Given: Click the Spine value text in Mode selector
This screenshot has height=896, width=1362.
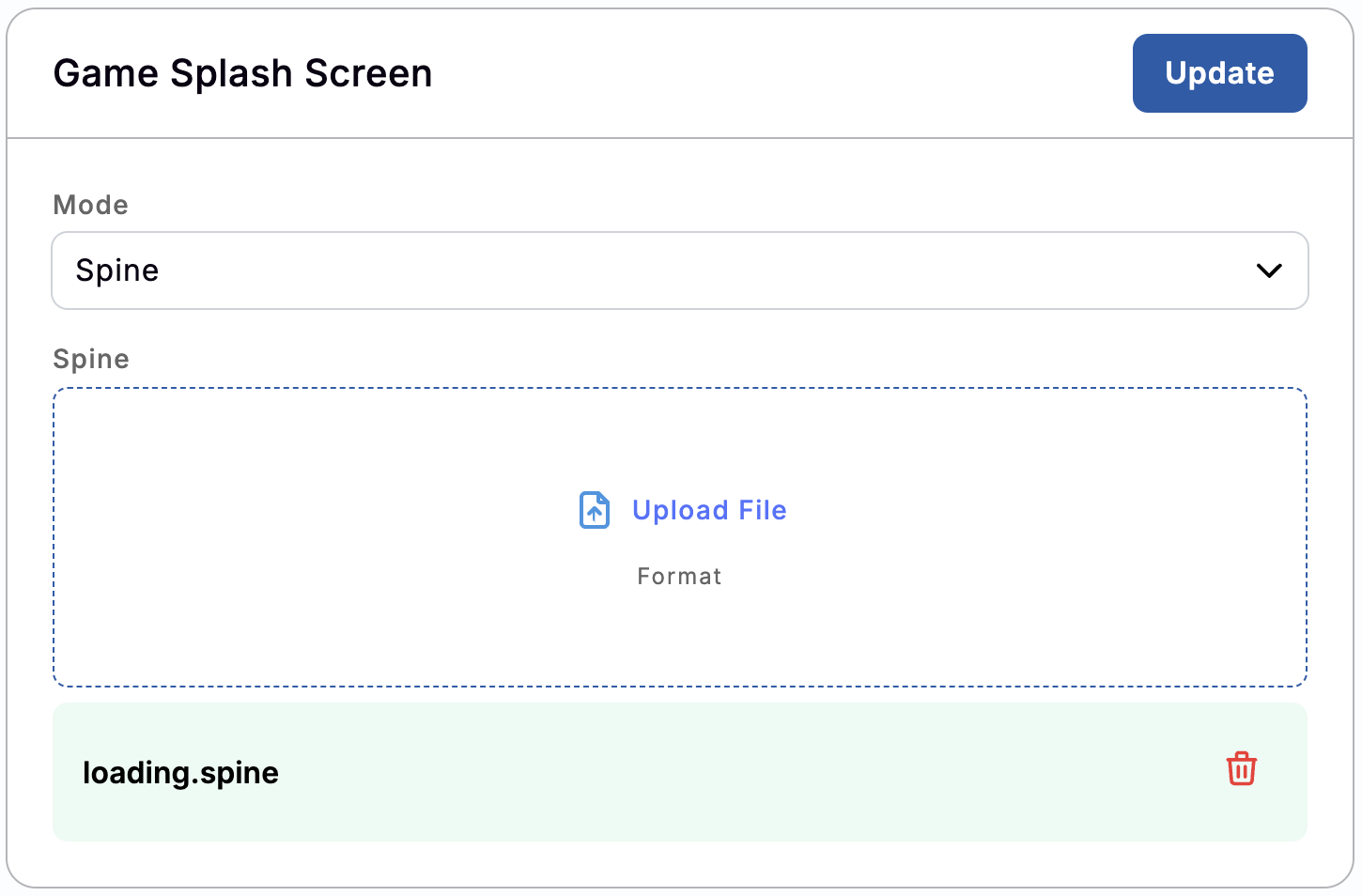Looking at the screenshot, I should (117, 270).
